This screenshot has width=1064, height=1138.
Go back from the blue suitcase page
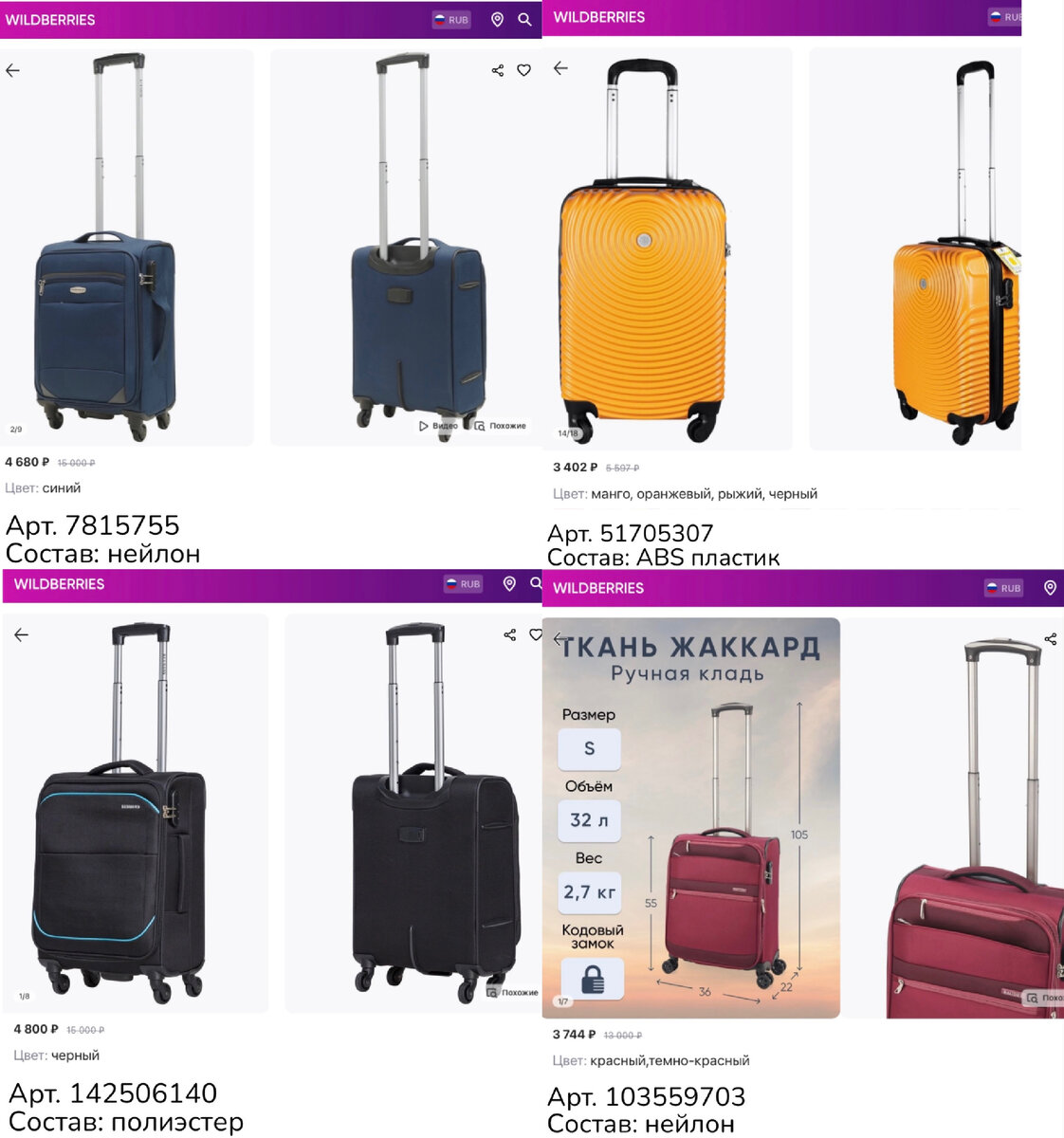12,70
